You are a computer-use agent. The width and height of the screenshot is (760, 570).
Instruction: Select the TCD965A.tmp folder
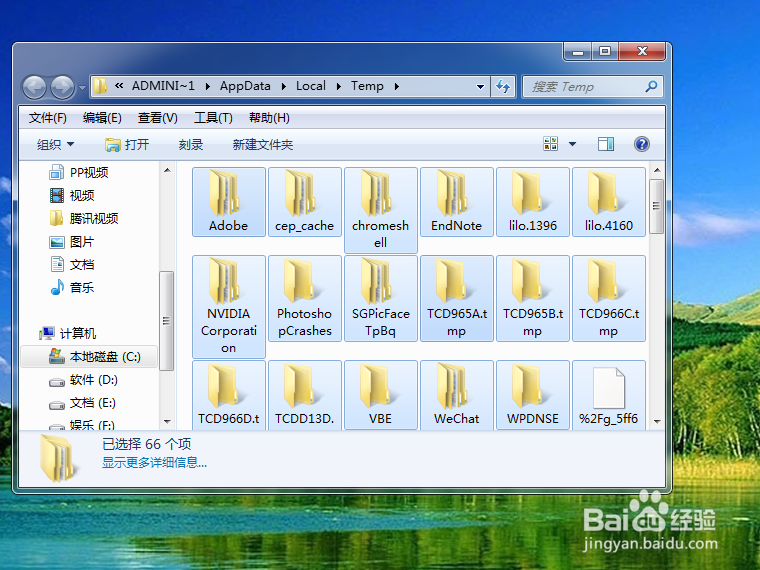tap(457, 299)
